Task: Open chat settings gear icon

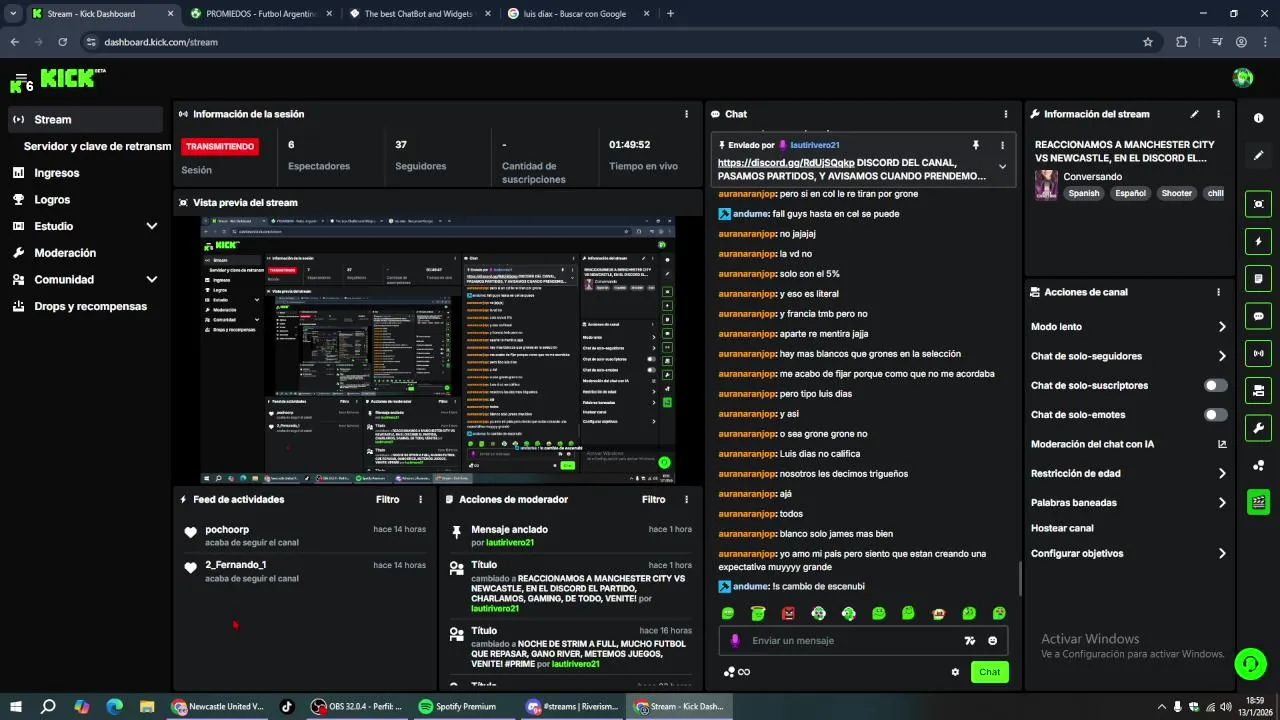Action: point(955,672)
